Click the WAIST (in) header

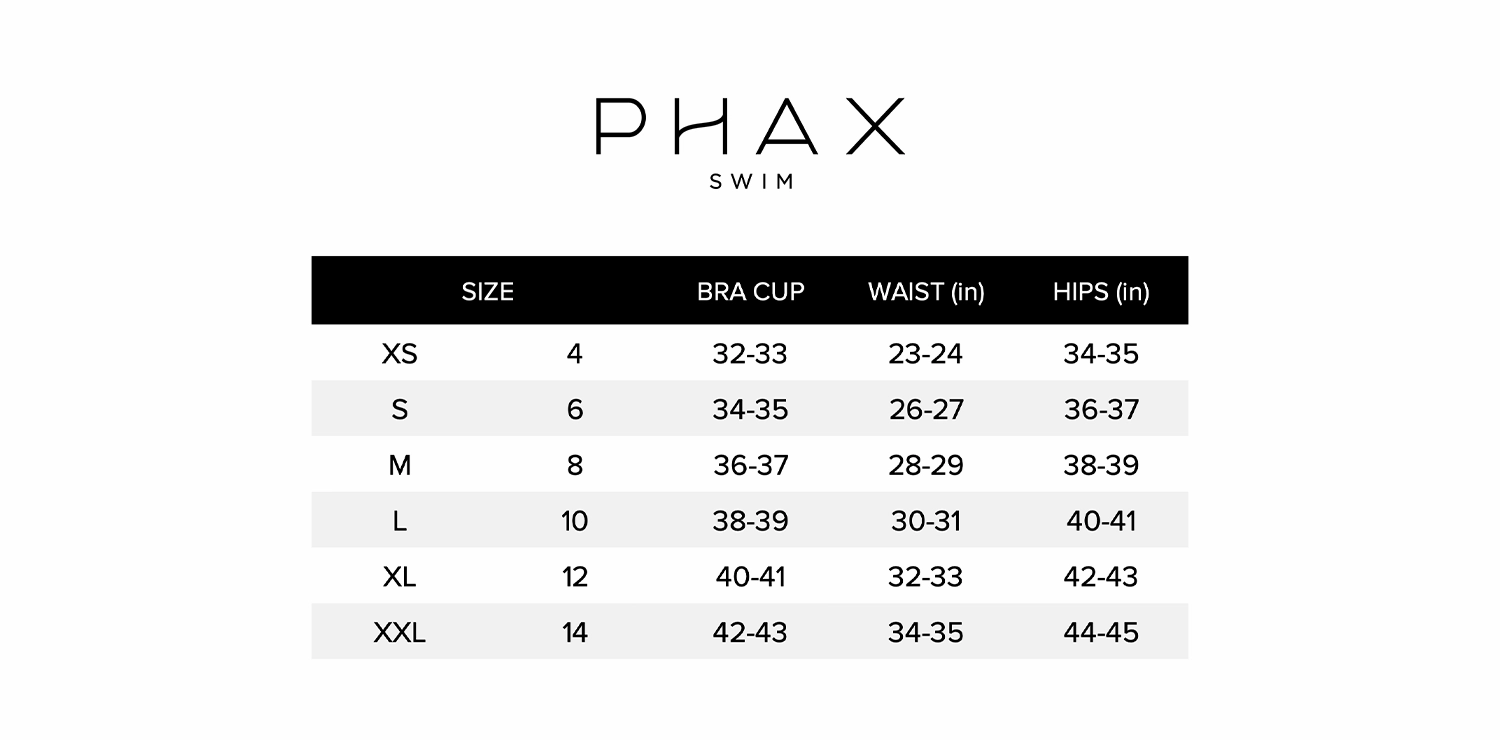tap(926, 292)
